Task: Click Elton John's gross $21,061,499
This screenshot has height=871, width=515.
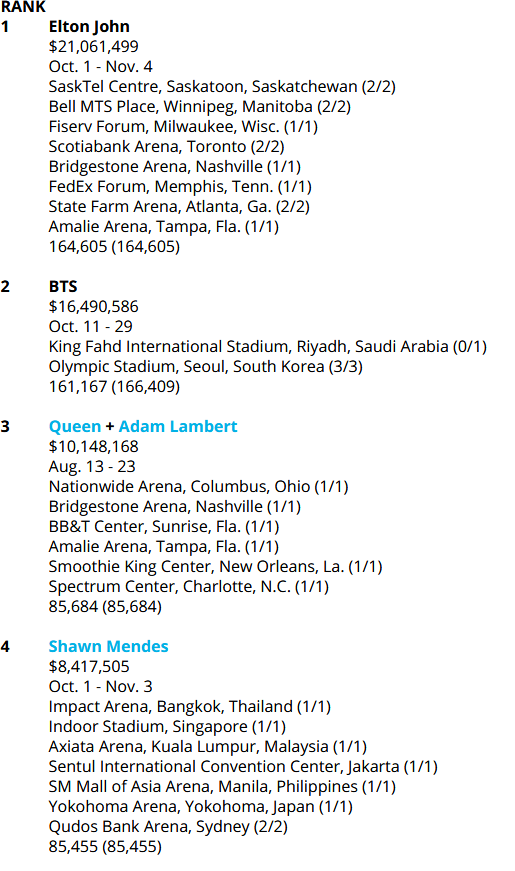Action: [93, 47]
